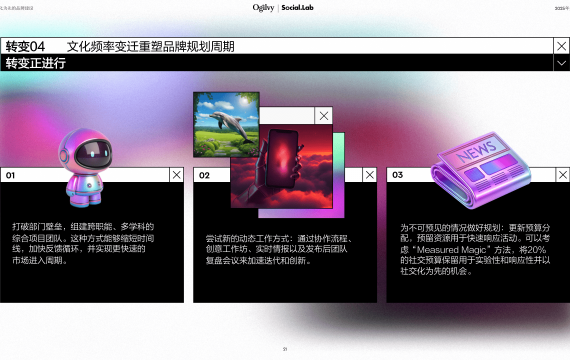The height and width of the screenshot is (360, 570).
Task: Click the 01 card number label
Action: click(x=10, y=175)
